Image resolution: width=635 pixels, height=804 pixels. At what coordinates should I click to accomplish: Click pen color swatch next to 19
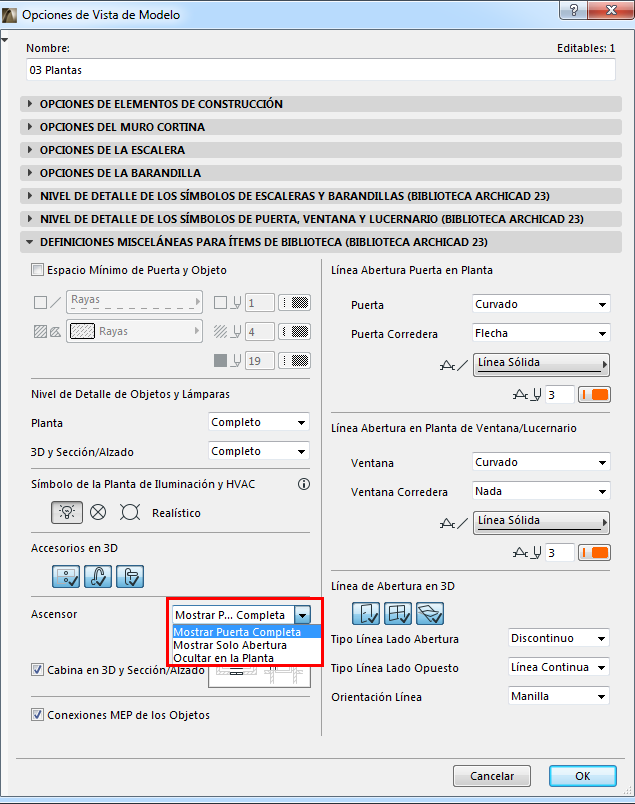pyautogui.click(x=294, y=360)
